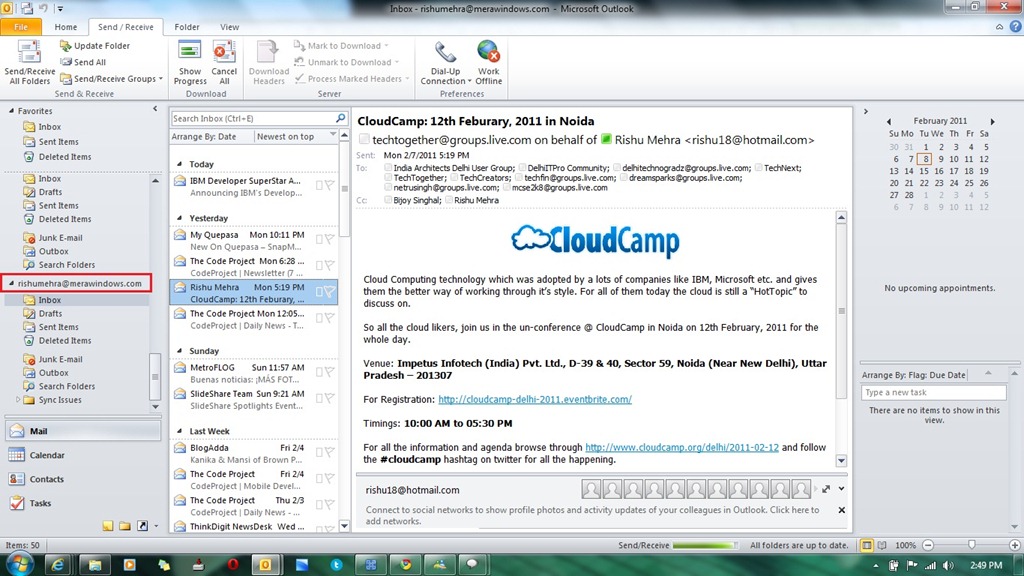Toggle Work Offline mode
Viewport: 1024px width, 576px height.
pos(488,63)
